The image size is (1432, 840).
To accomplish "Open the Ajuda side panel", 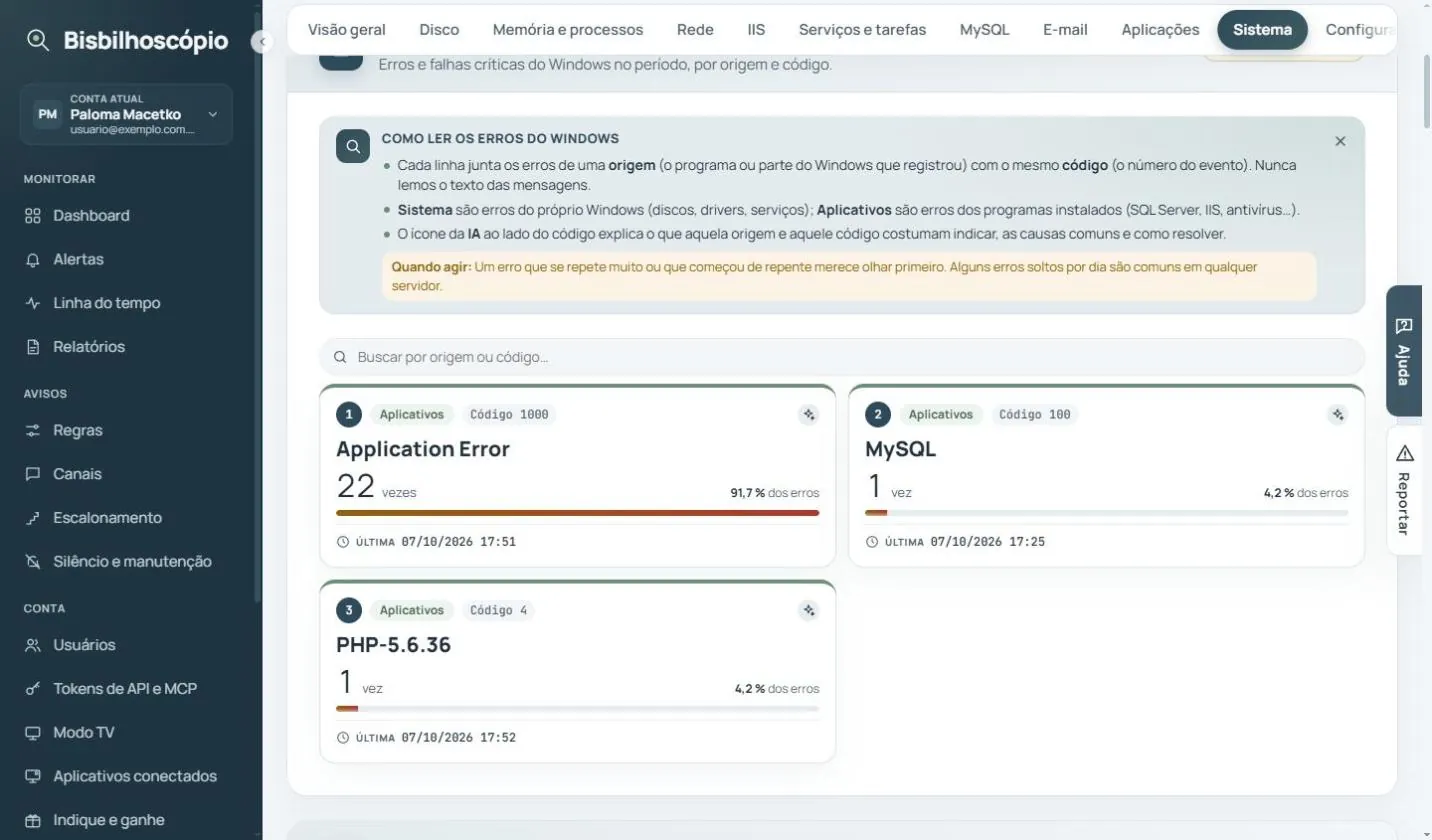I will click(1404, 351).
